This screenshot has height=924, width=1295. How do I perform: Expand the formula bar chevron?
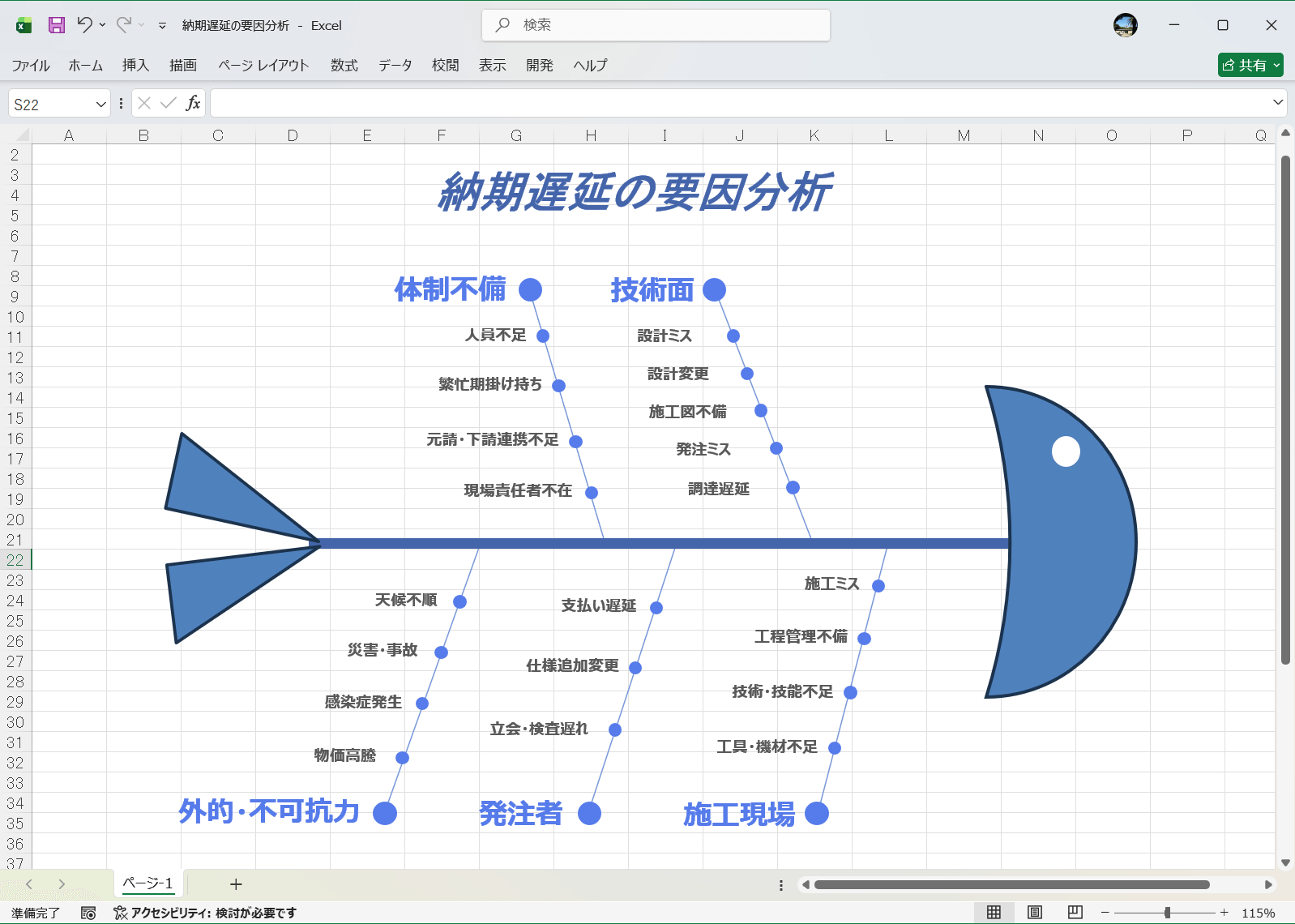(x=1278, y=102)
